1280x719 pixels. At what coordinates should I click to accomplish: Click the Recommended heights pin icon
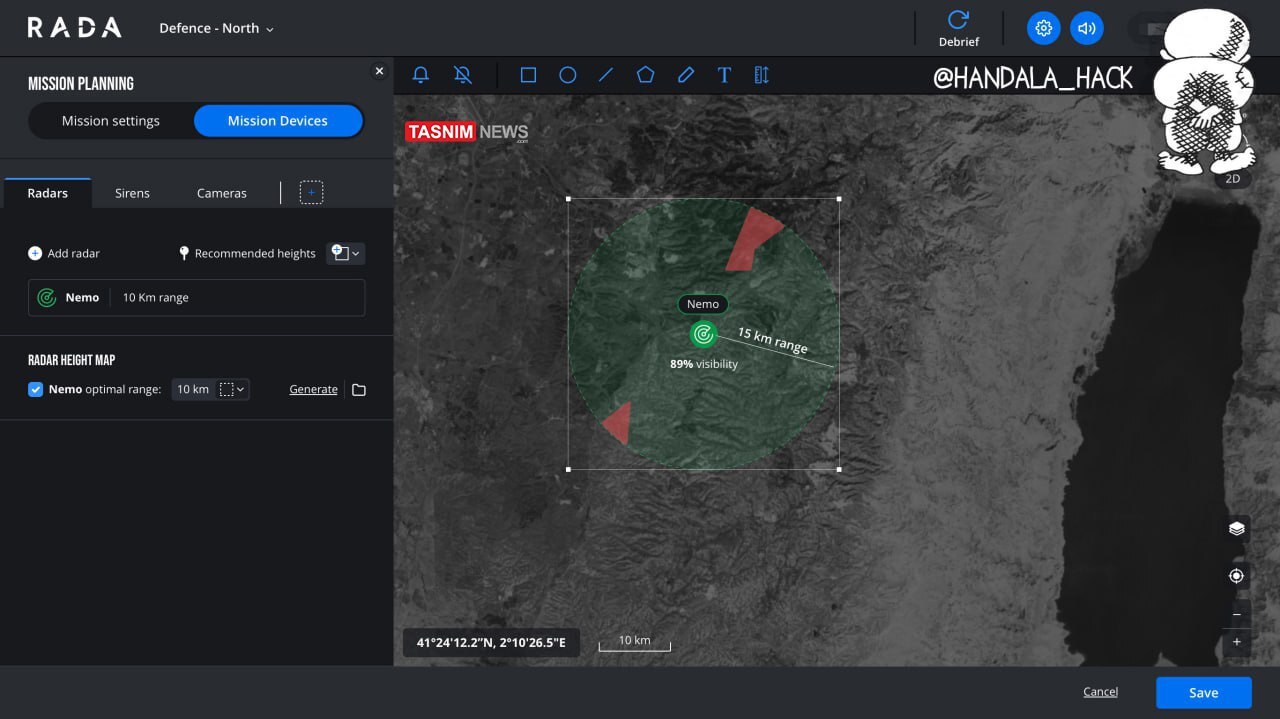click(184, 253)
